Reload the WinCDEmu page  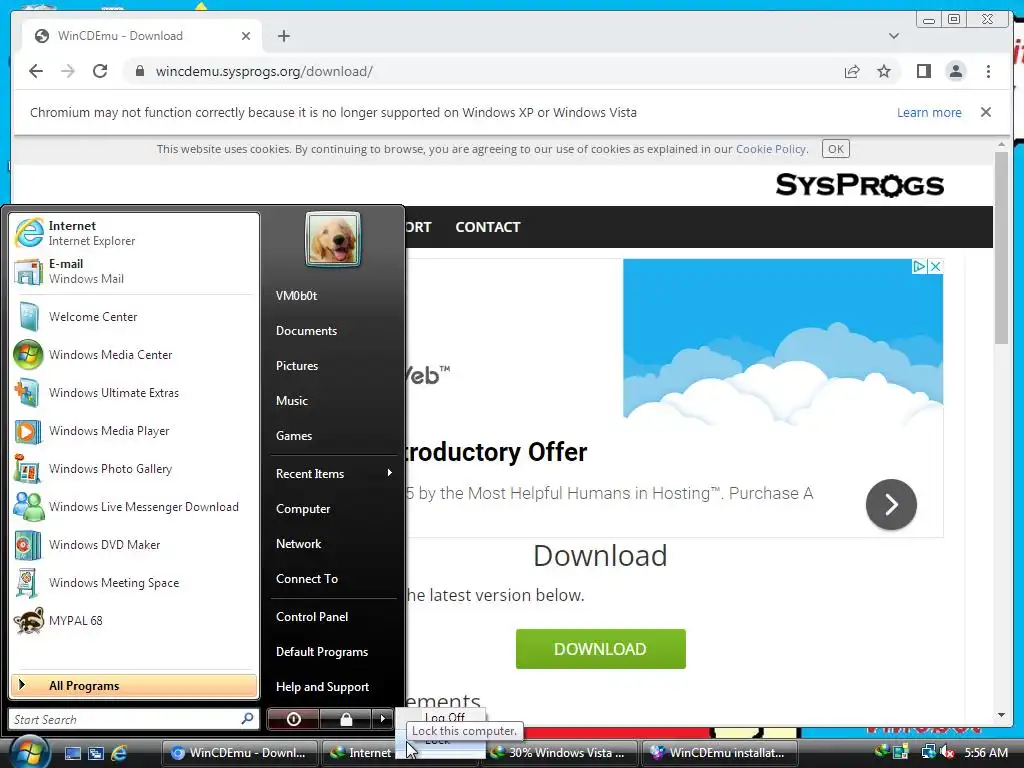(100, 71)
